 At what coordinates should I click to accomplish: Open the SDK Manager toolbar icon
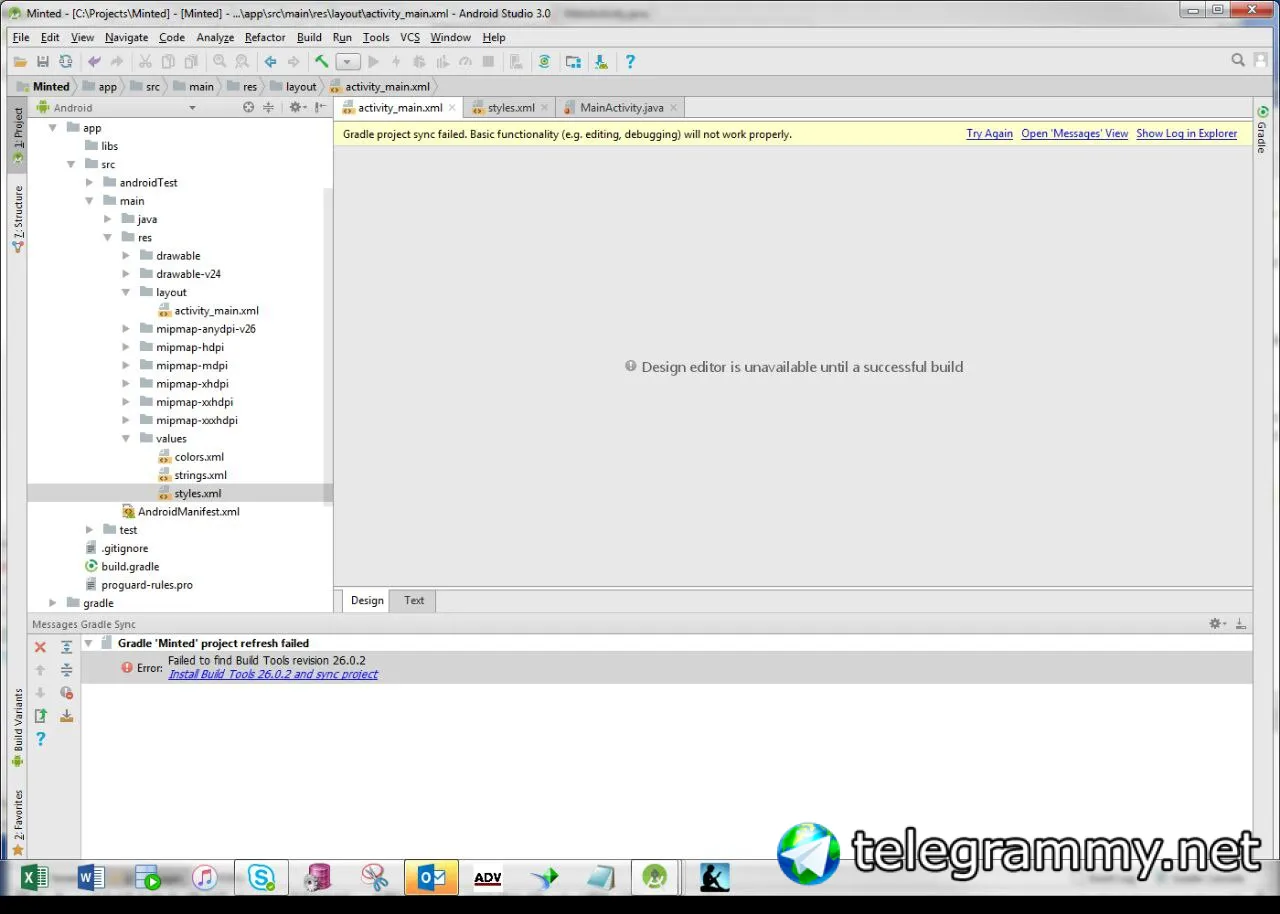[601, 62]
